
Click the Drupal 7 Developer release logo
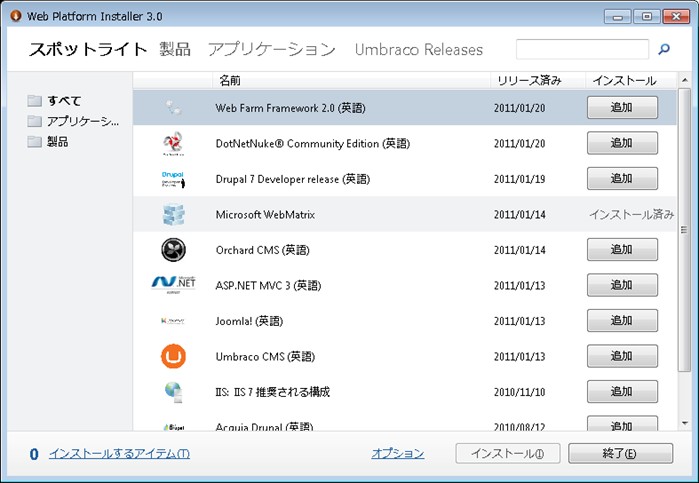pyautogui.click(x=173, y=179)
